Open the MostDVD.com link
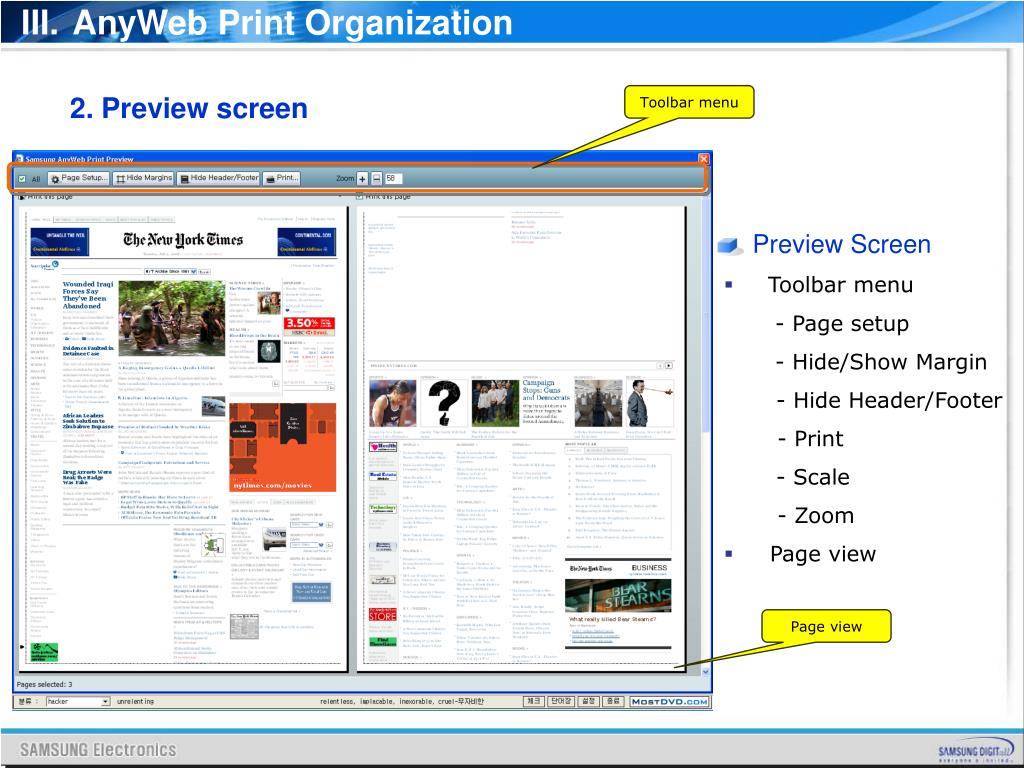This screenshot has height=768, width=1024. click(669, 701)
